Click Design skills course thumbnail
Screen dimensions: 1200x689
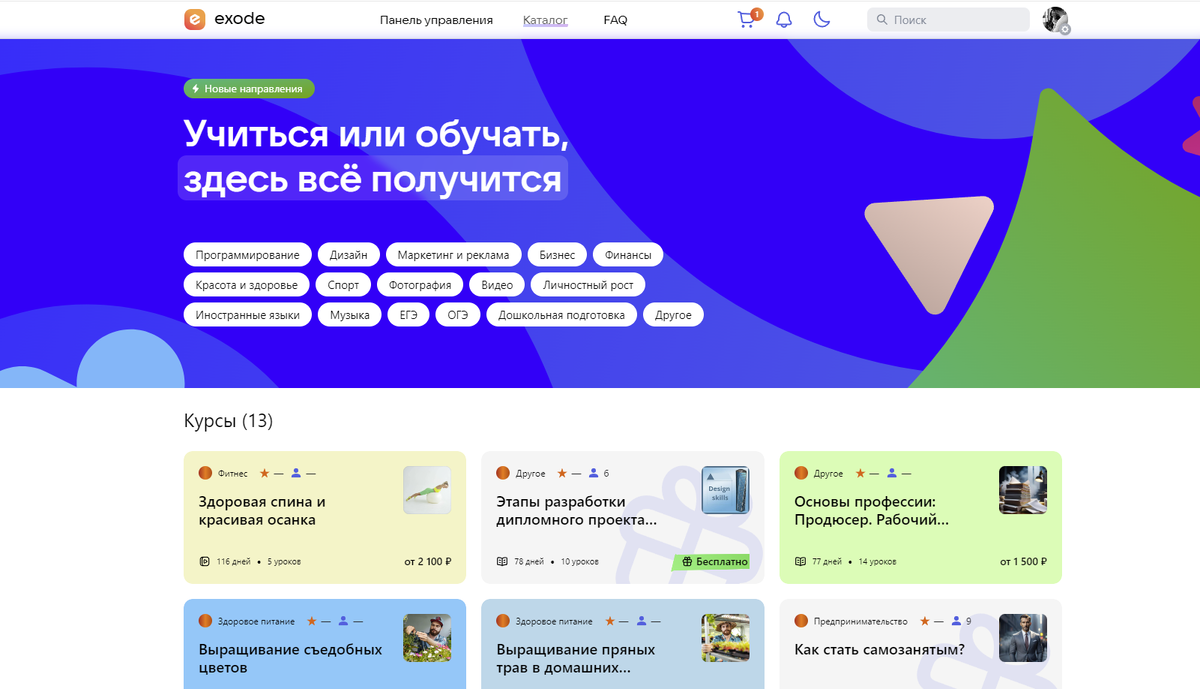point(725,490)
